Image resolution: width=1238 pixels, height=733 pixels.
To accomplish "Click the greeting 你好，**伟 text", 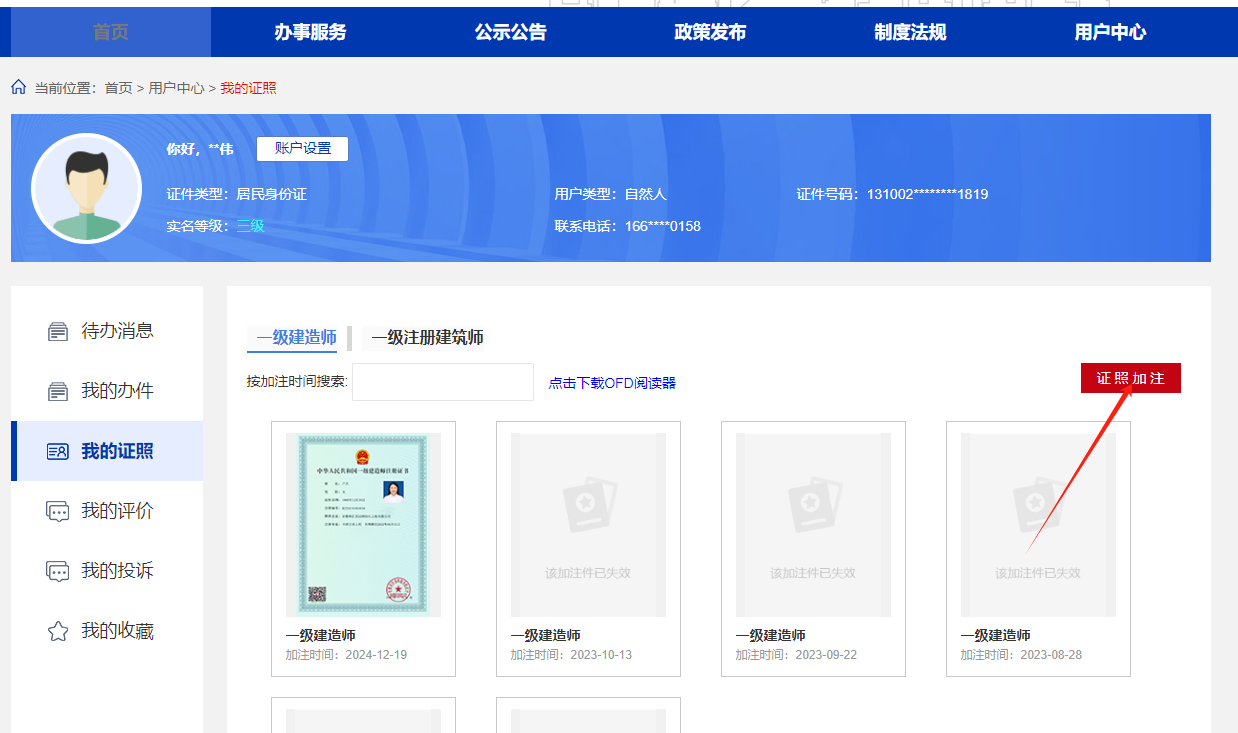I will click(x=200, y=149).
